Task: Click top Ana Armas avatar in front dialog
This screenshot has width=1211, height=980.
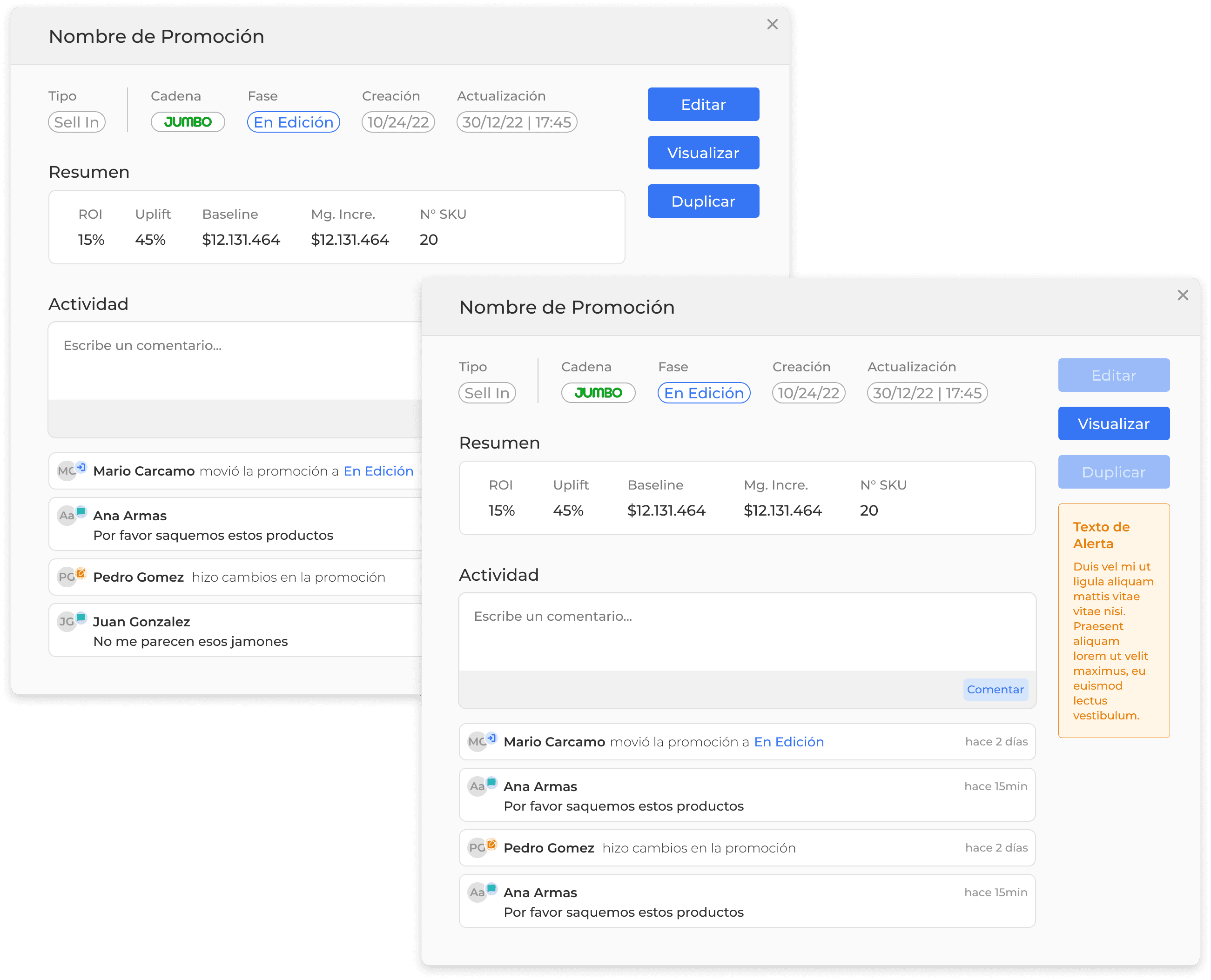Action: pyautogui.click(x=478, y=786)
